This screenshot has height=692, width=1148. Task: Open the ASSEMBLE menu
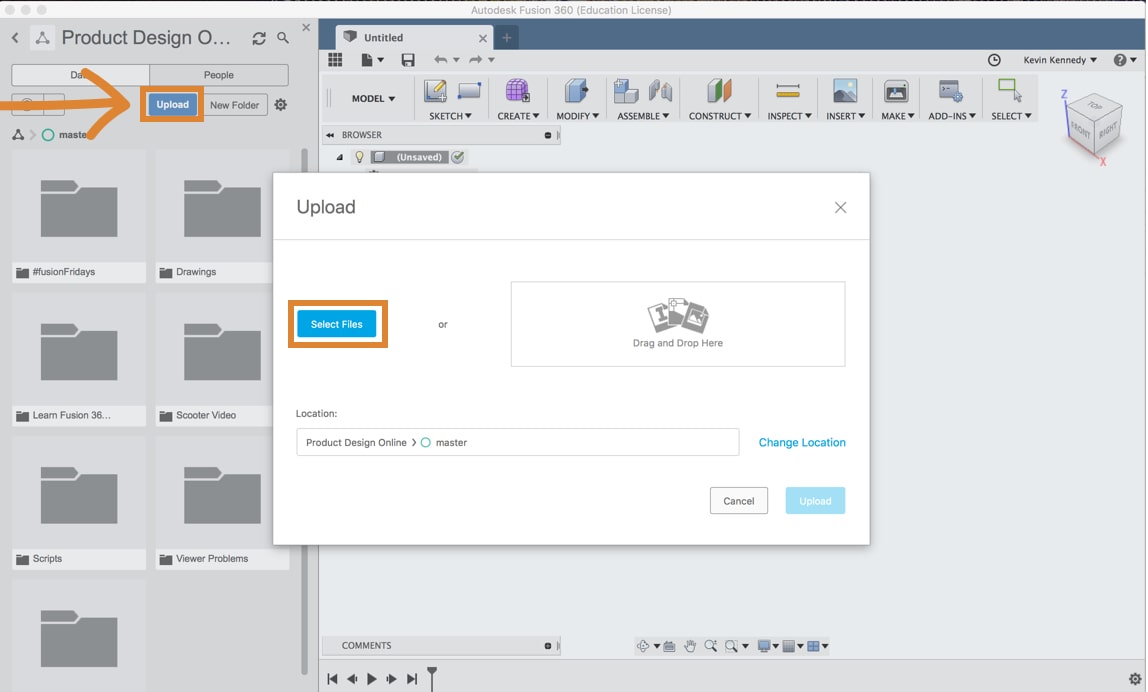[643, 116]
